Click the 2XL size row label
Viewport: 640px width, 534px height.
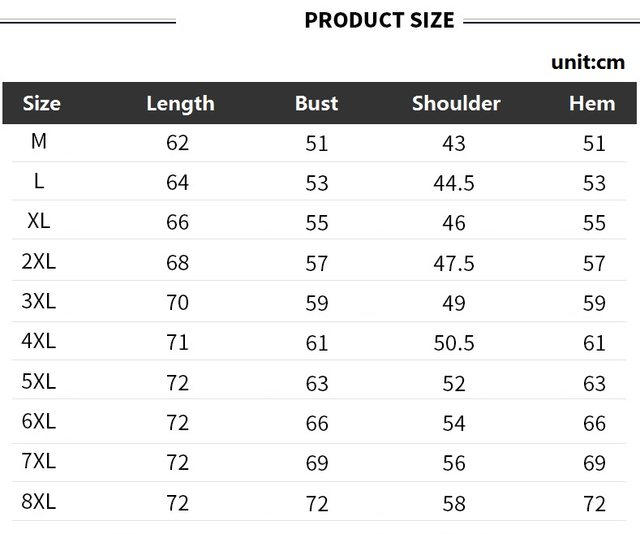tap(39, 262)
